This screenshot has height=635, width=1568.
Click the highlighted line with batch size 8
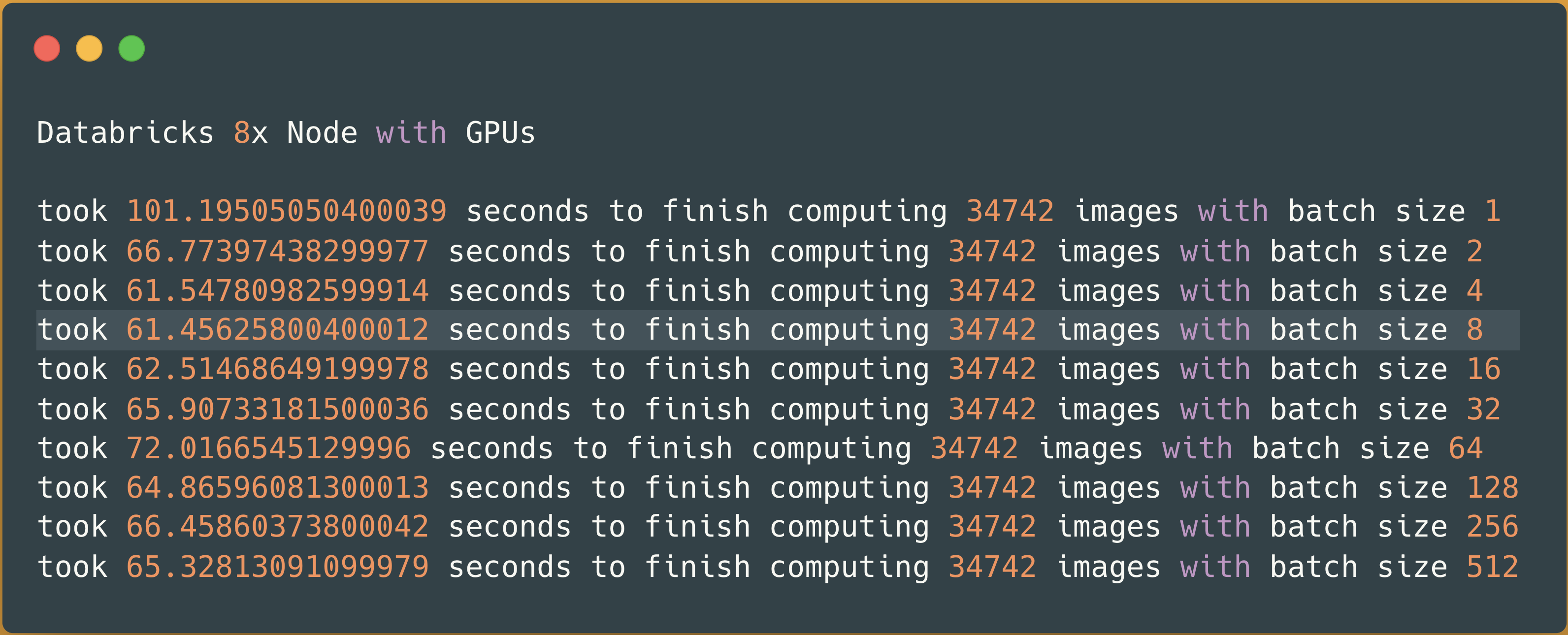click(x=778, y=330)
